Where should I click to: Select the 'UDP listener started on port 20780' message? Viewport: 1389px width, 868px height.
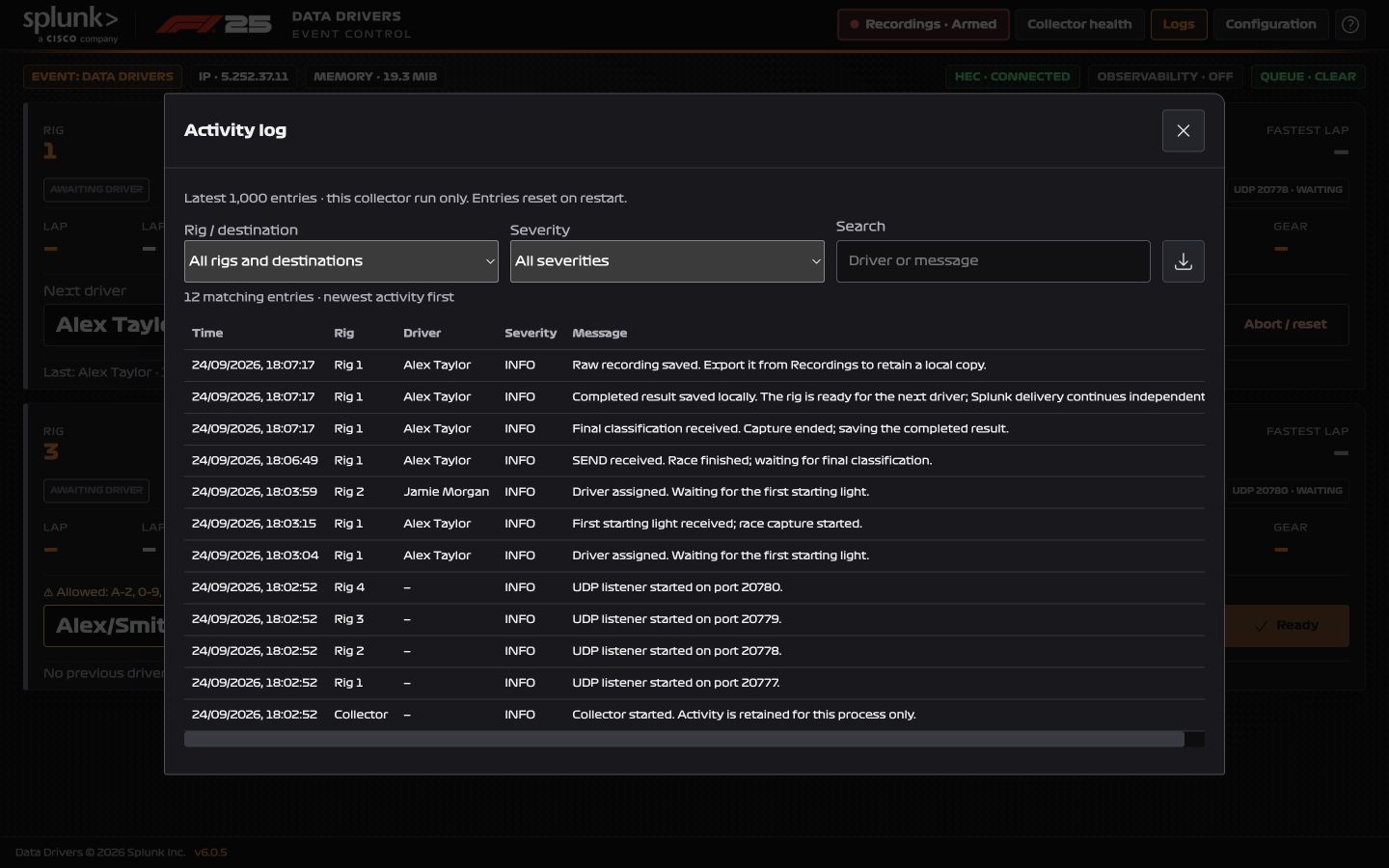coord(677,587)
